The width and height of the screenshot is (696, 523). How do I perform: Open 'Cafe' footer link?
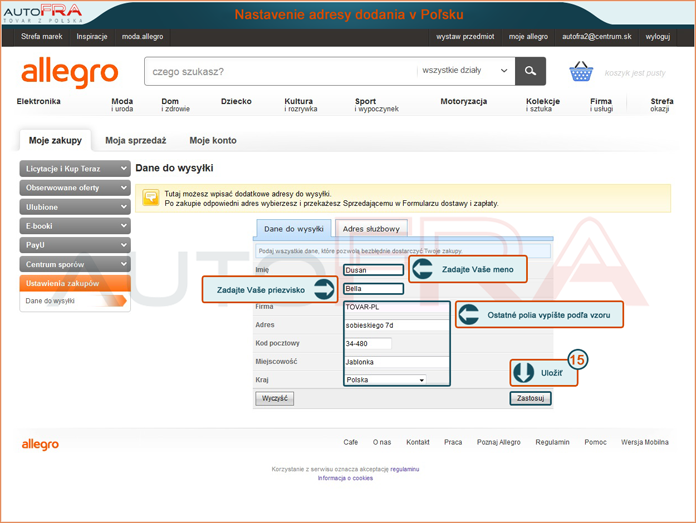click(351, 442)
